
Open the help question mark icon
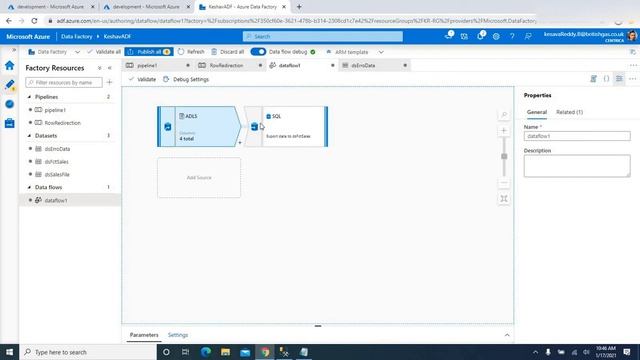tap(512, 36)
